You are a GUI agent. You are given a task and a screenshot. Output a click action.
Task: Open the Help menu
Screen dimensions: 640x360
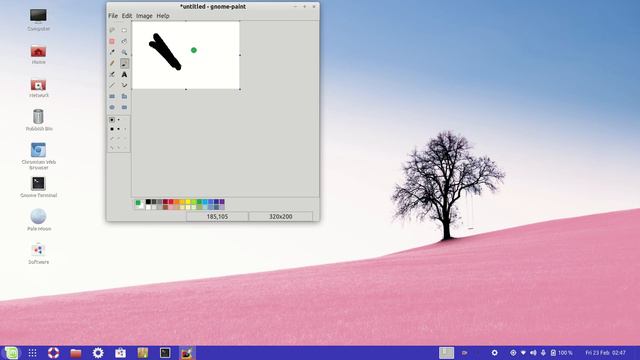pos(163,16)
